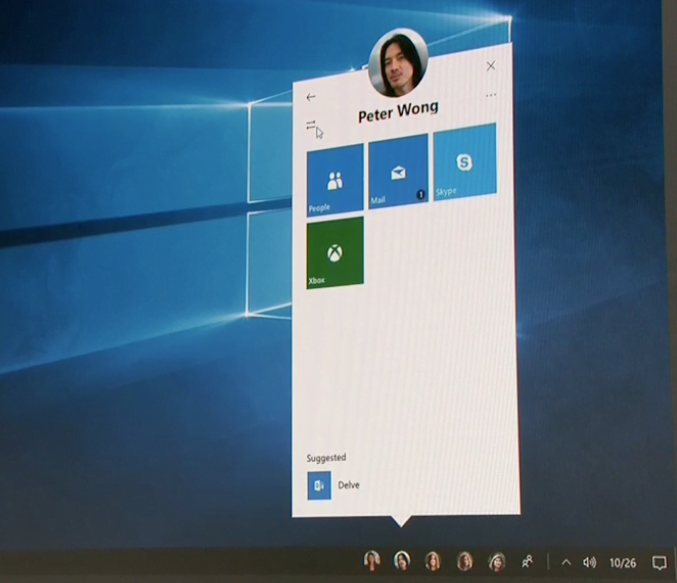Open the volume speaker control

(x=589, y=562)
